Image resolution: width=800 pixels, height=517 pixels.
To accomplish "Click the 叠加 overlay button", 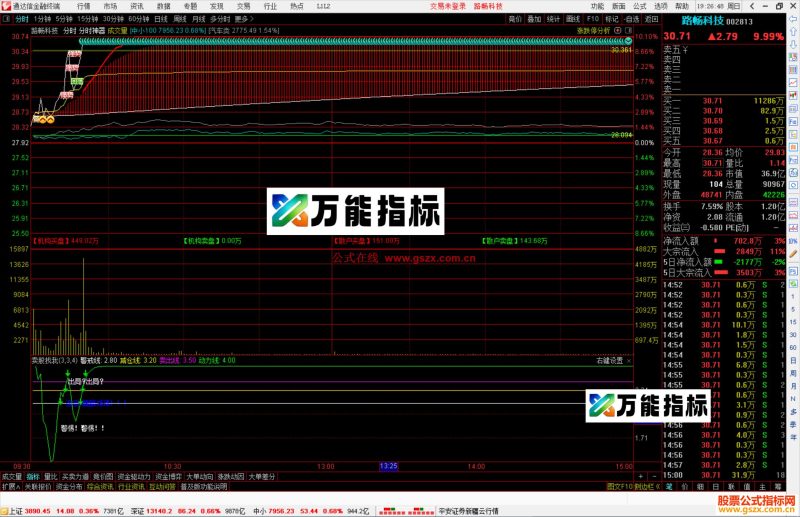I will pyautogui.click(x=534, y=19).
